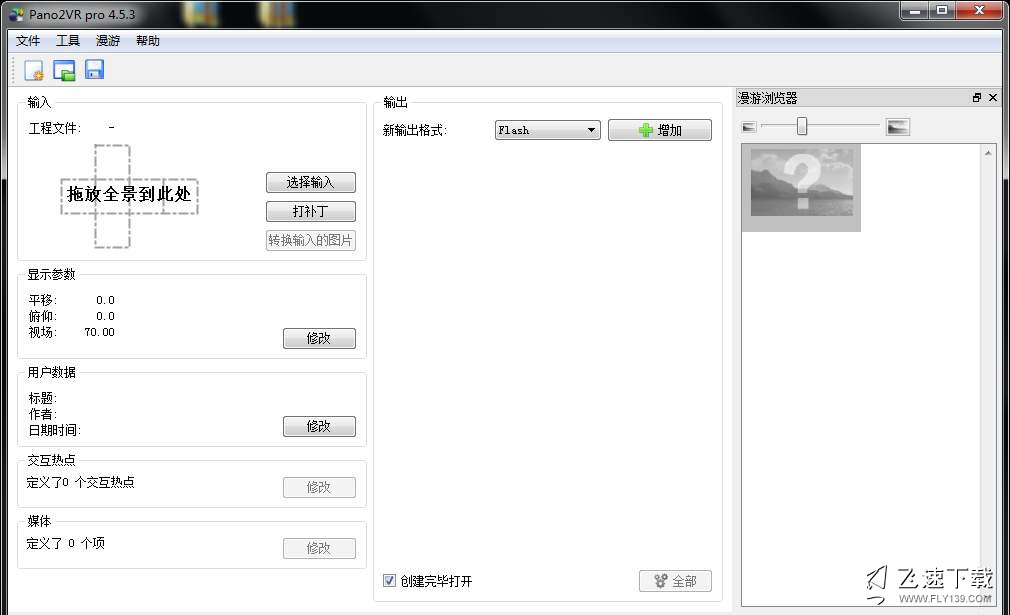The height and width of the screenshot is (615, 1010).
Task: Click the new project toolbar icon
Action: [x=33, y=70]
